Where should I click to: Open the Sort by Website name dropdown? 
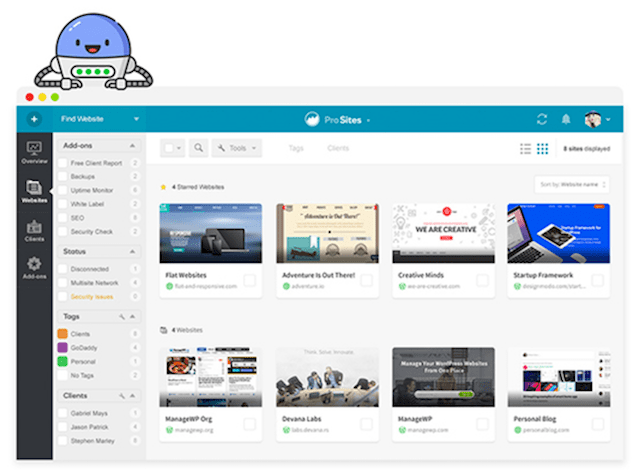point(572,185)
